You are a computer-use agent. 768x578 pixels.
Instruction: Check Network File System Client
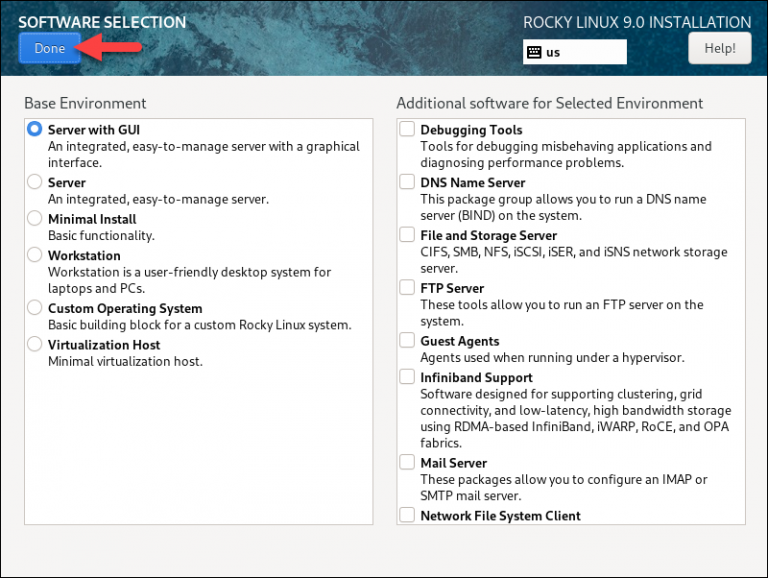[x=407, y=515]
